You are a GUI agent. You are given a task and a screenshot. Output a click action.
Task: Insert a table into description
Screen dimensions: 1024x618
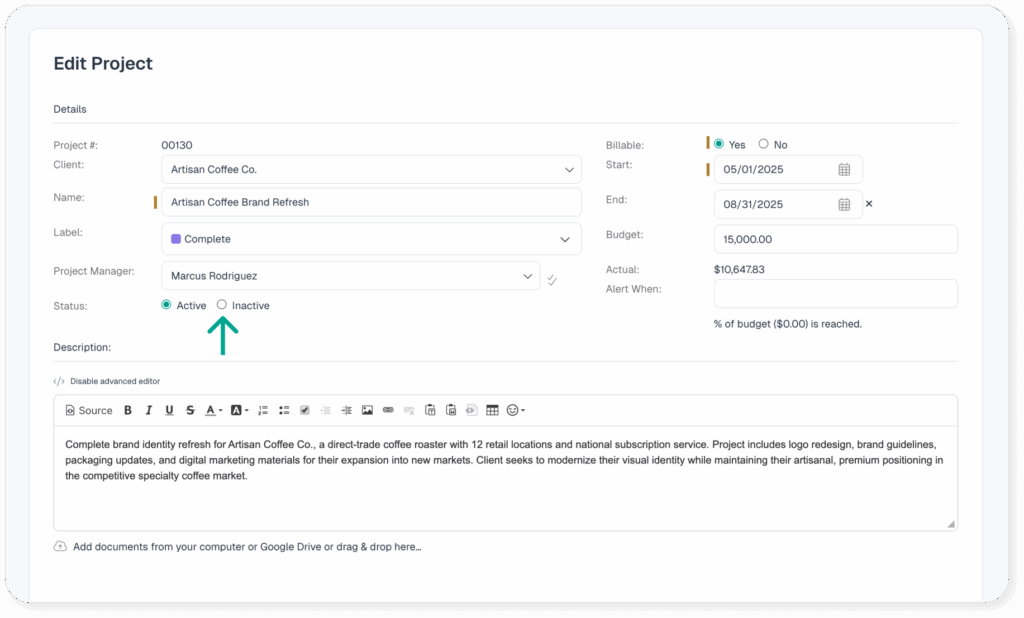click(x=492, y=410)
